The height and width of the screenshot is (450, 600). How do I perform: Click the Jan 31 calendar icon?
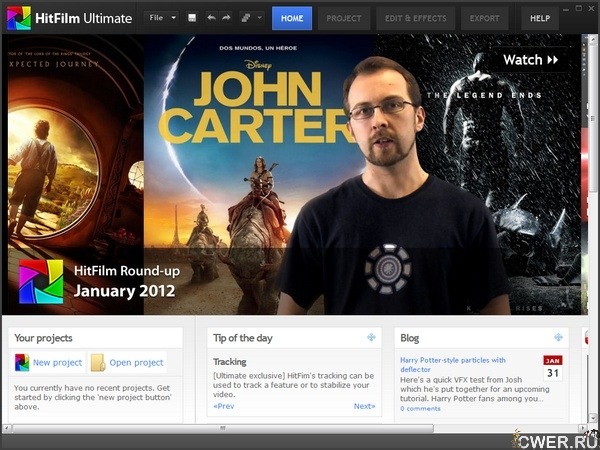tap(553, 368)
